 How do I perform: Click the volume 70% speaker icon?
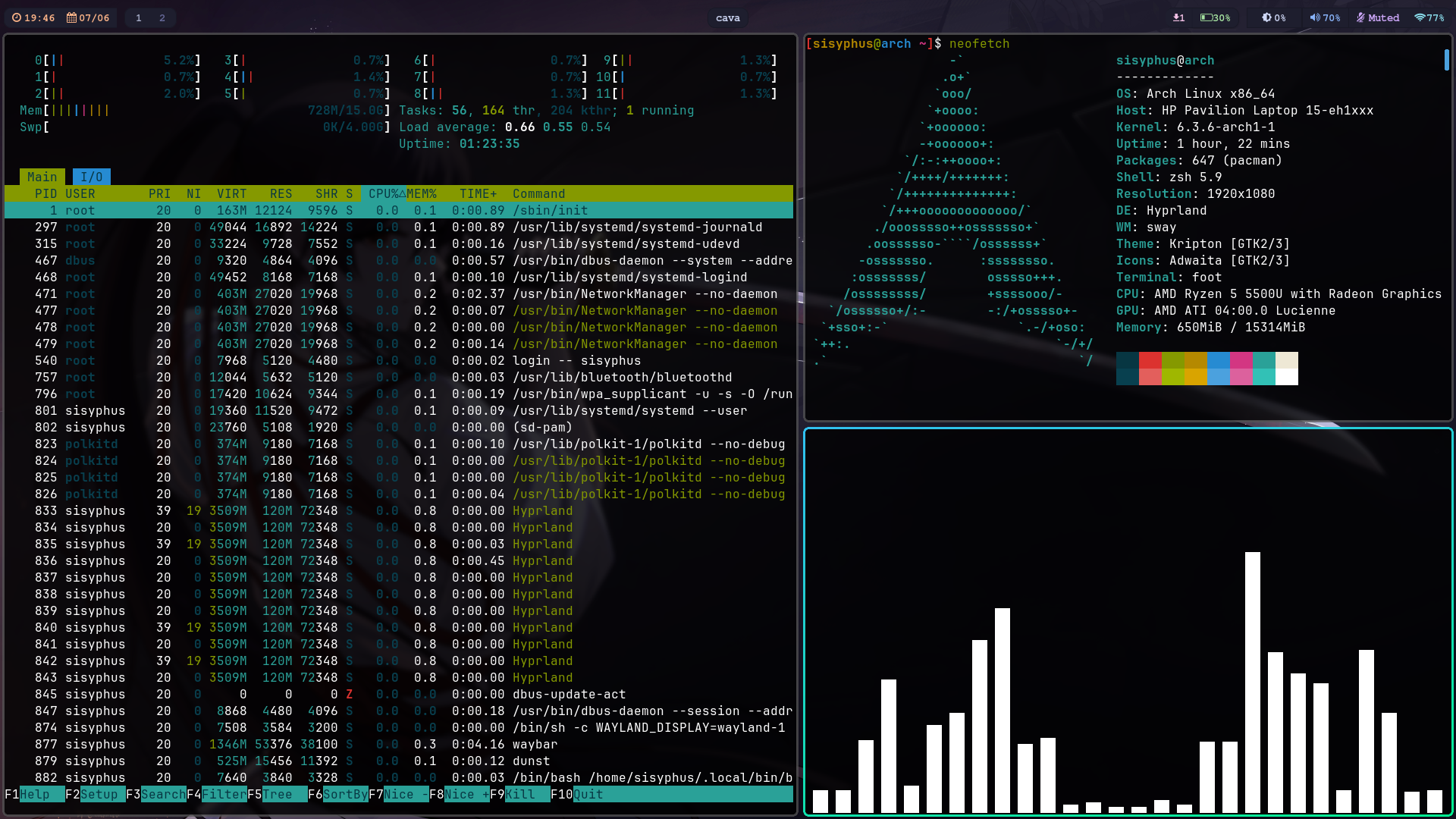[1315, 17]
